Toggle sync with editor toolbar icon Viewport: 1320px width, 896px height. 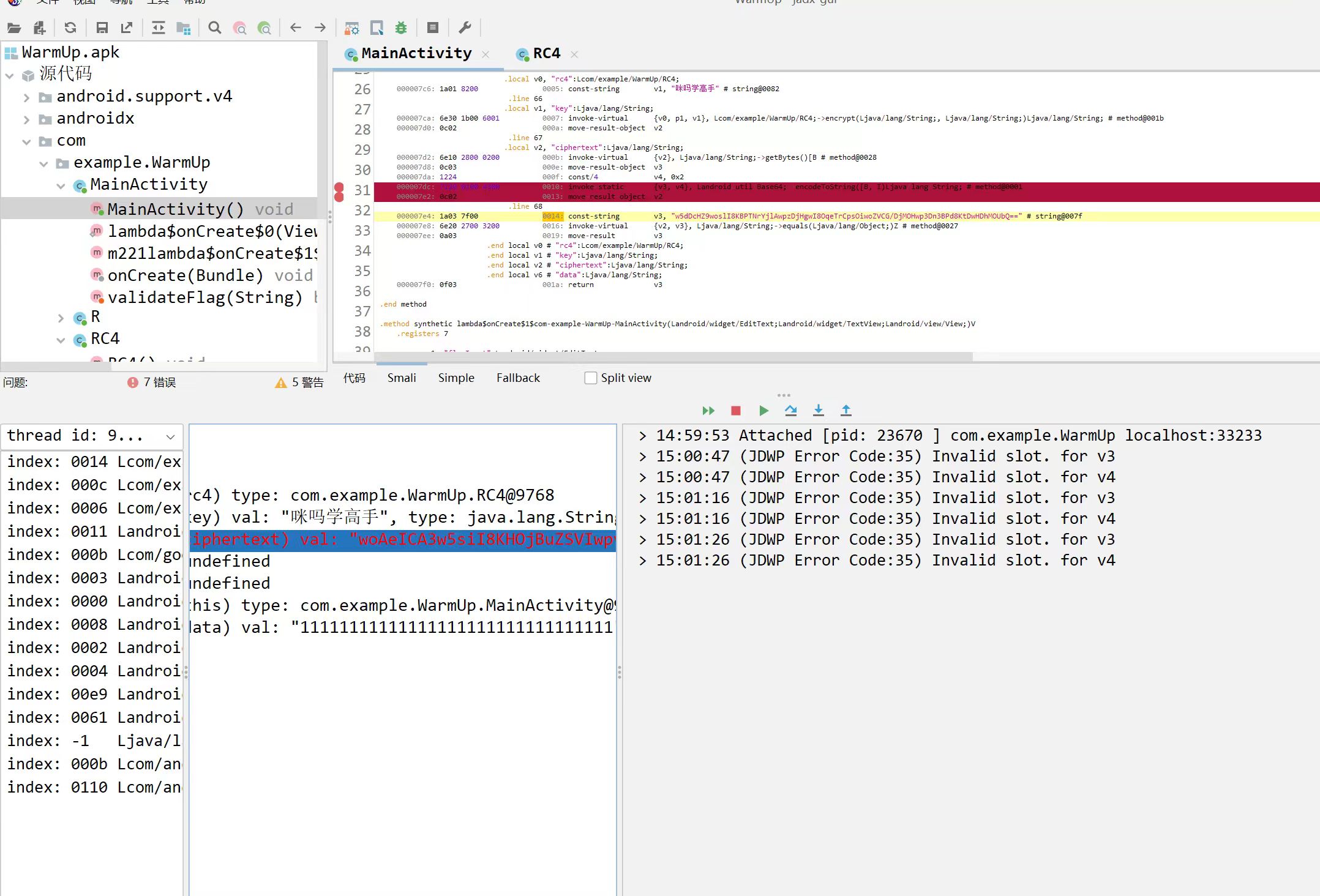tap(159, 28)
